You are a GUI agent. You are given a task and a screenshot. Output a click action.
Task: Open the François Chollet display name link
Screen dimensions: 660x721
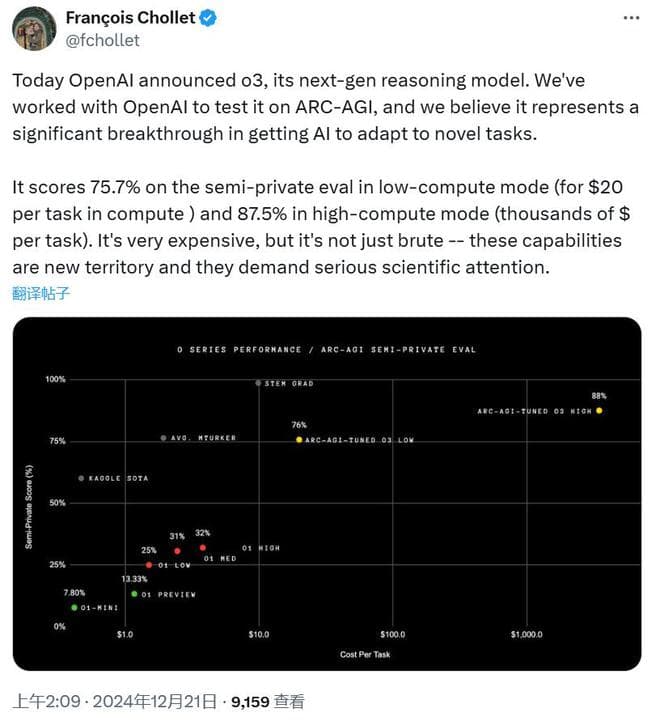click(x=129, y=19)
